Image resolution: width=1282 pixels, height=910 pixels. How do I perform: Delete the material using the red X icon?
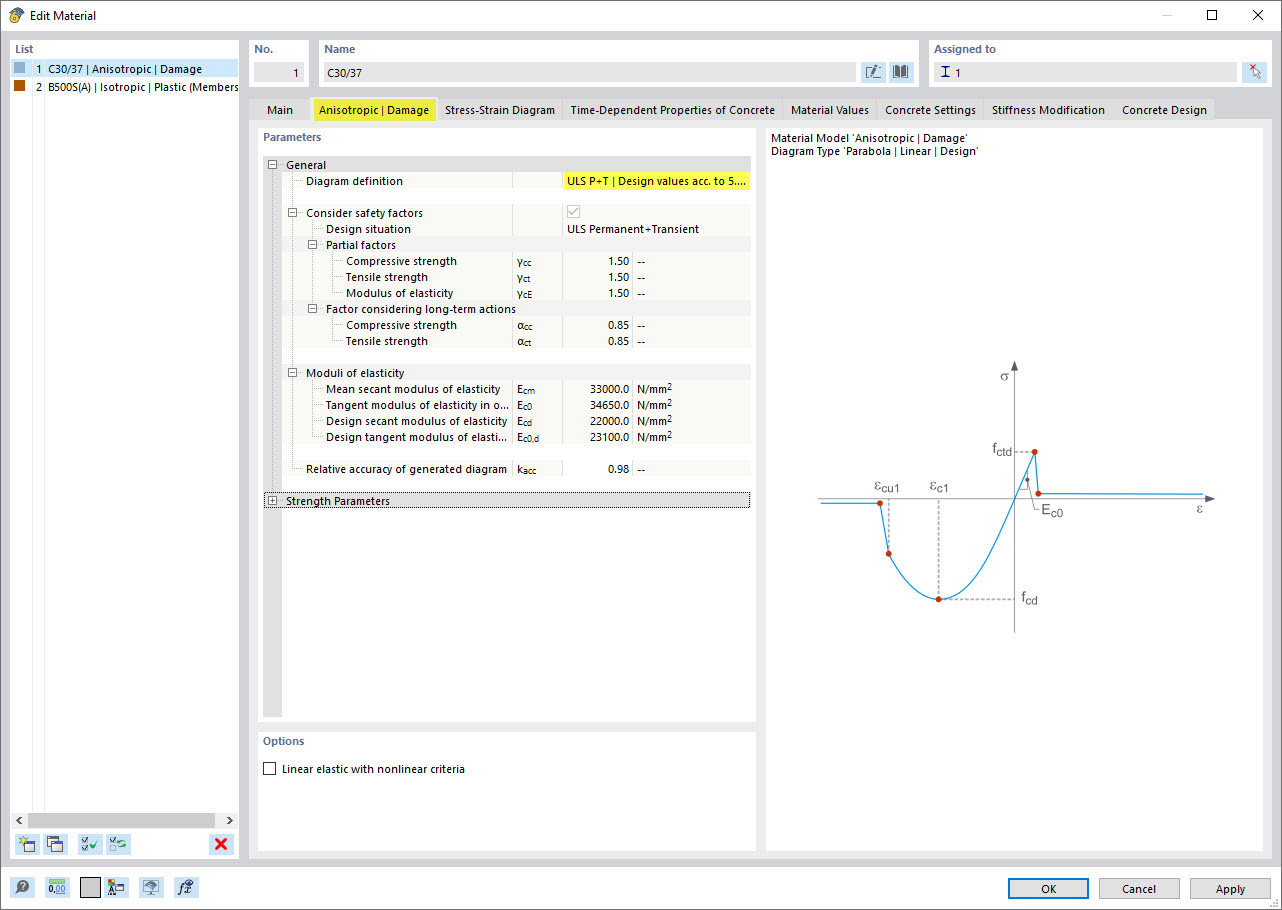221,844
